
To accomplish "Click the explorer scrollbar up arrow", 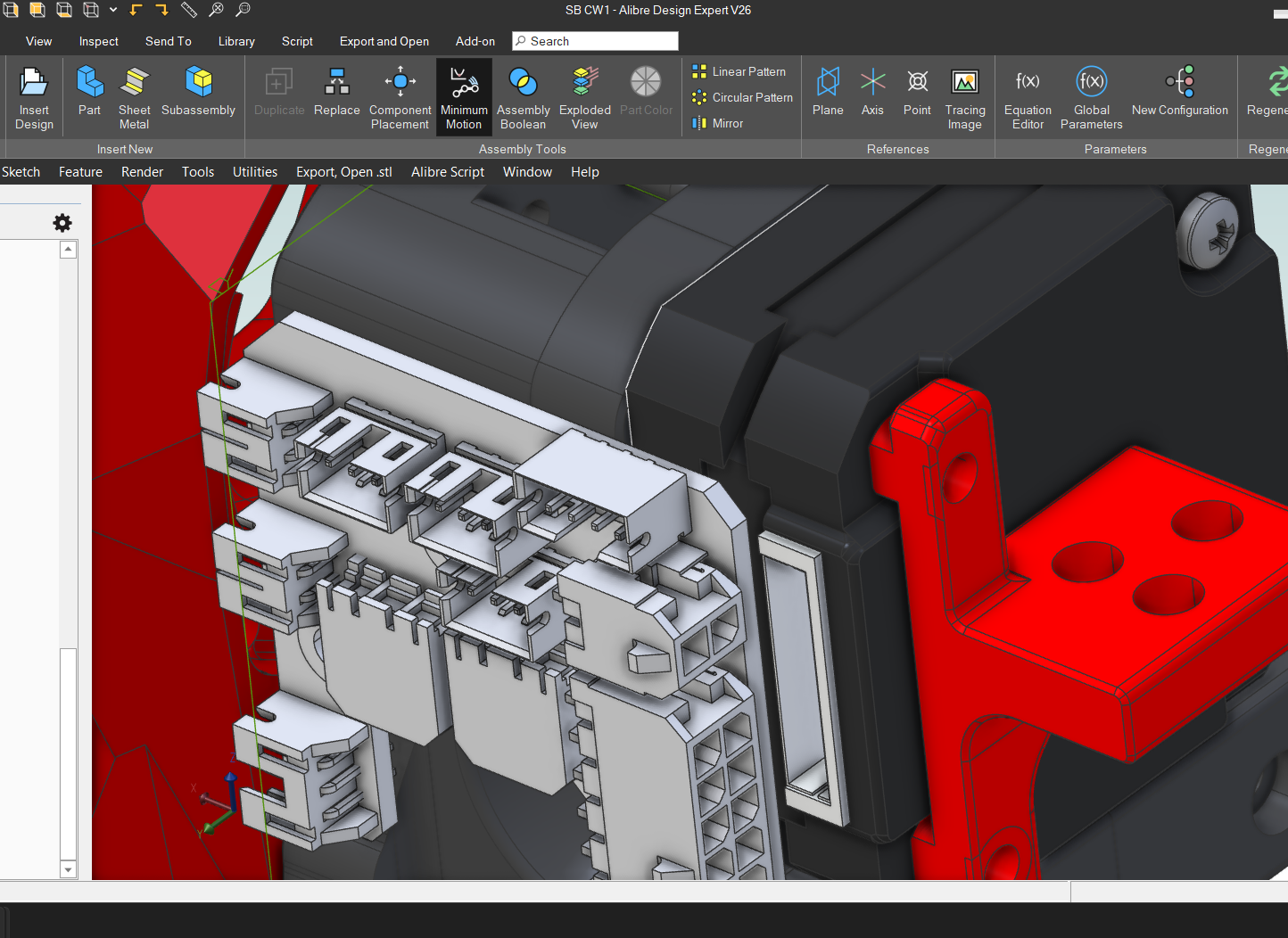I will [68, 250].
